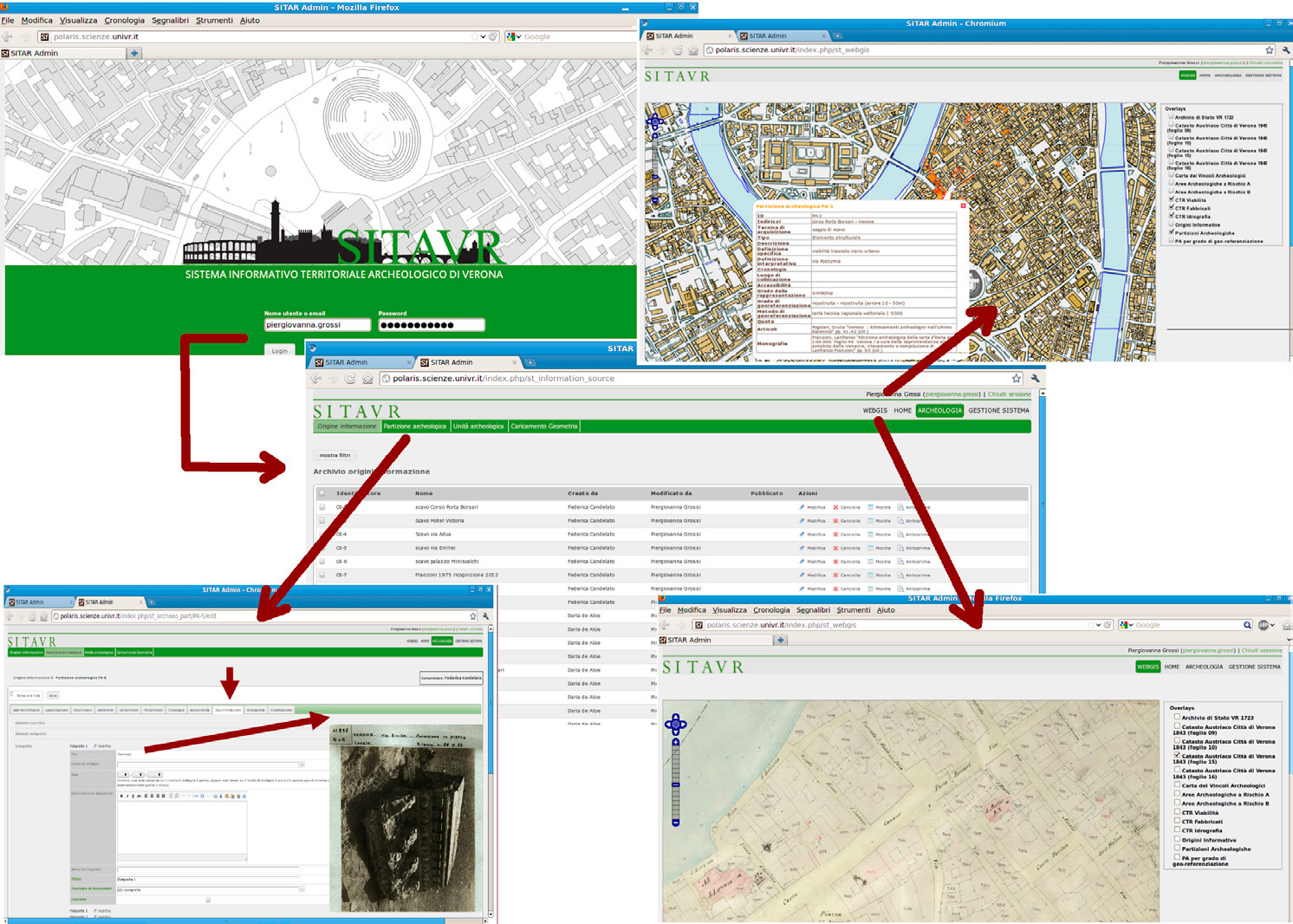Tick the checkbox for scavo Corso Porta Borsari row
The height and width of the screenshot is (924, 1293).
(322, 507)
